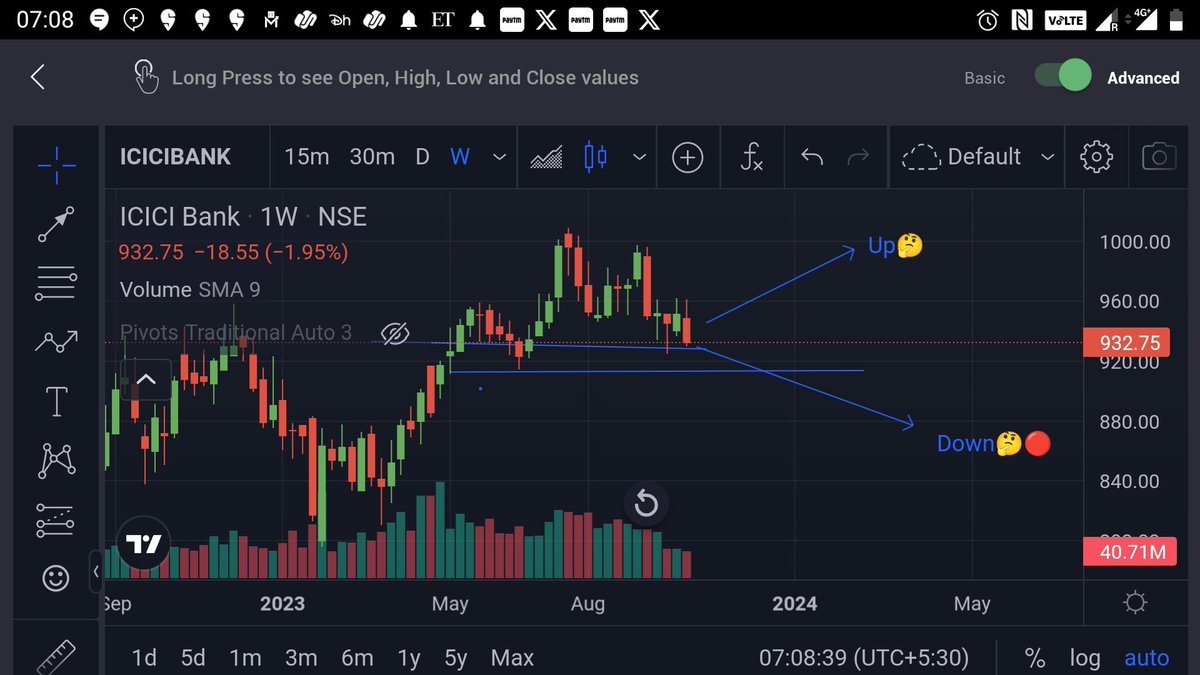Screen dimensions: 1200x675
Task: Redo the chart action
Action: [858, 157]
